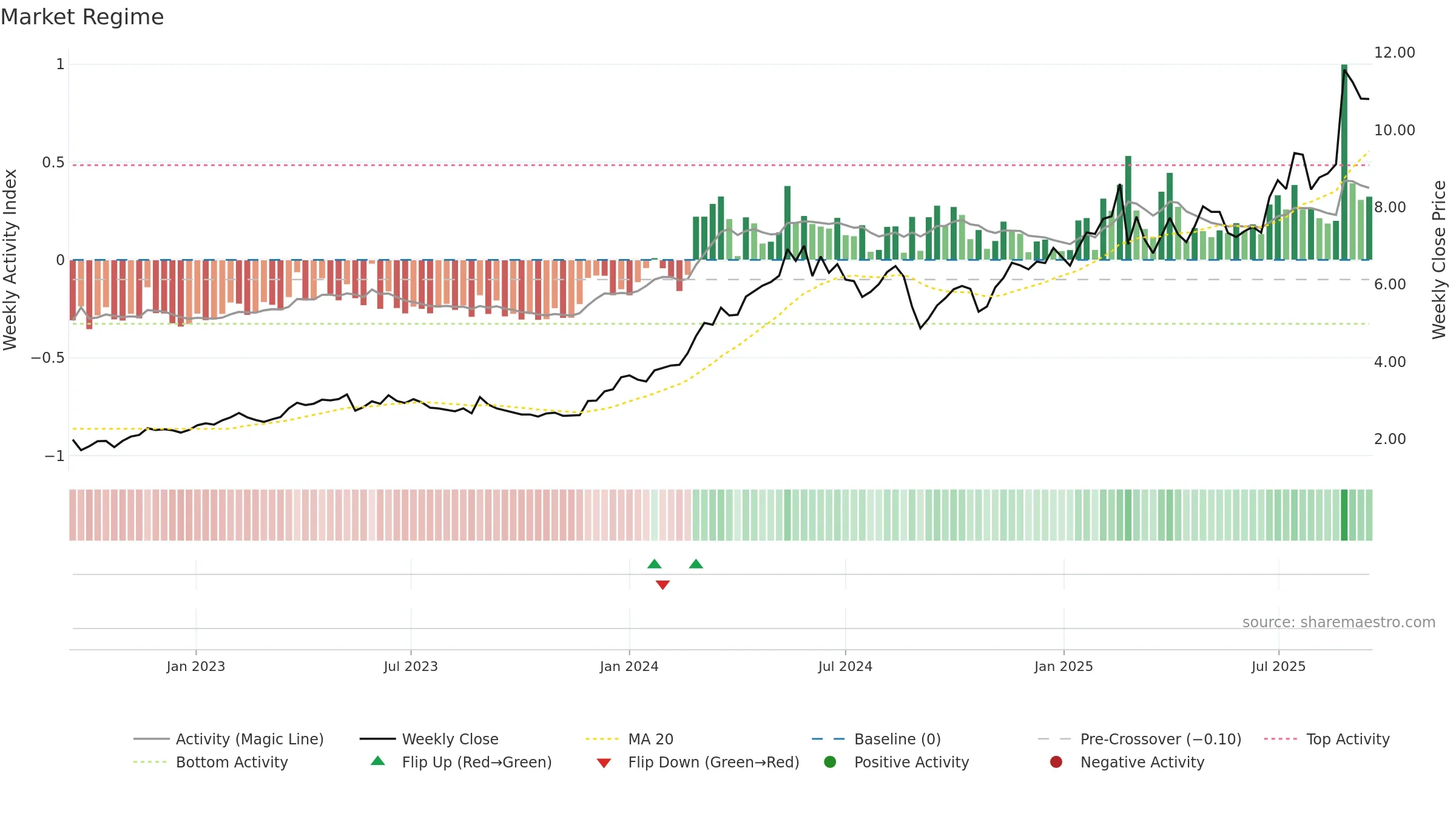Toggle the Activity (Magic Line) legend entry
Viewport: 1456px width, 819px height.
pos(229,739)
